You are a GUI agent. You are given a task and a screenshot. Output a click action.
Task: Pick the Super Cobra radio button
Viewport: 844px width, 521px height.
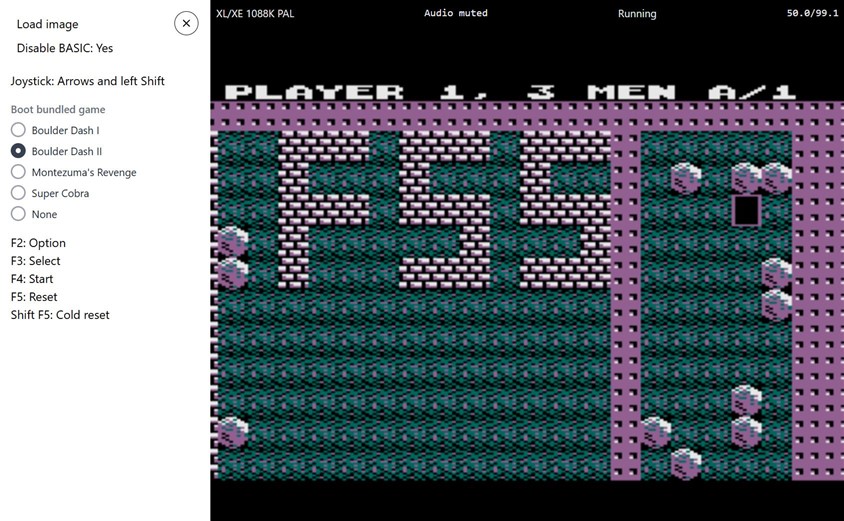tap(18, 193)
